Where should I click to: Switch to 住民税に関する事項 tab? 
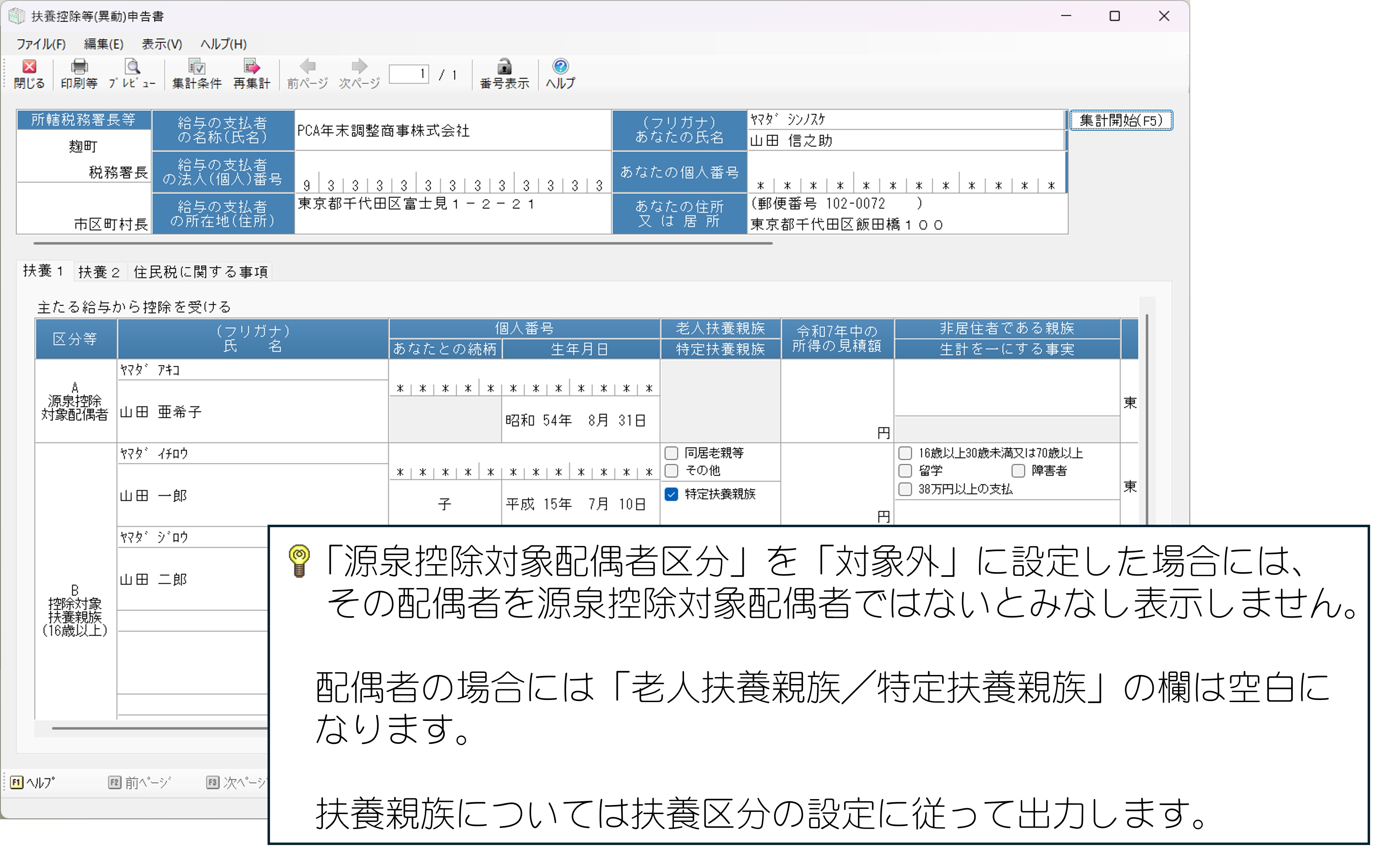[200, 272]
